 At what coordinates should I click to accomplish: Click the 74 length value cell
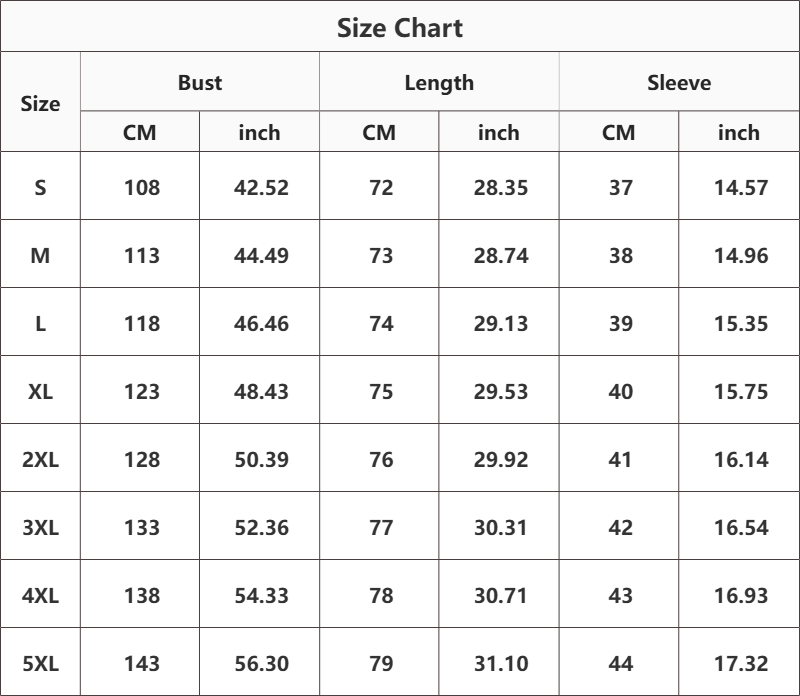(x=381, y=323)
